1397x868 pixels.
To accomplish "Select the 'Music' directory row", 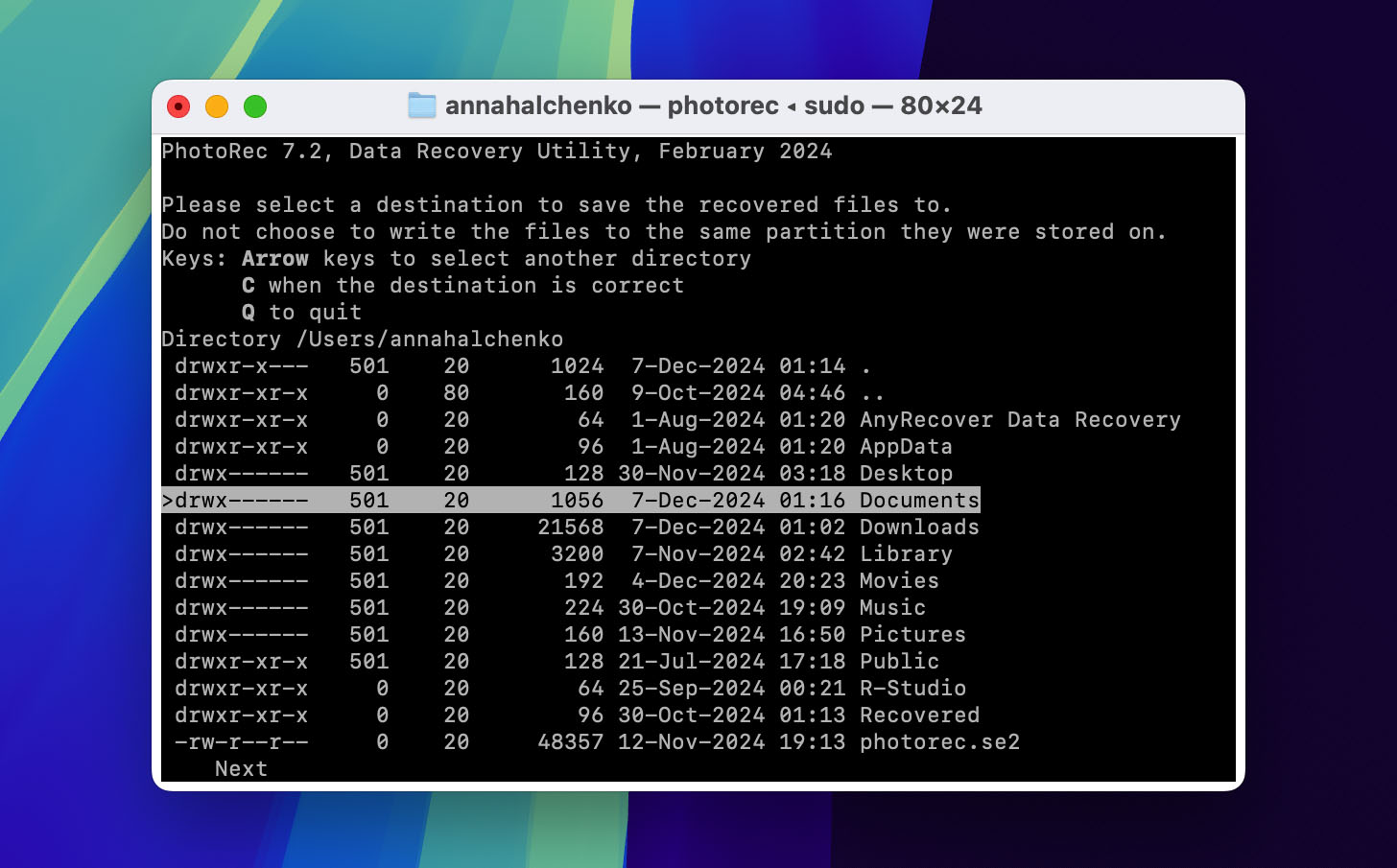I will [x=550, y=608].
